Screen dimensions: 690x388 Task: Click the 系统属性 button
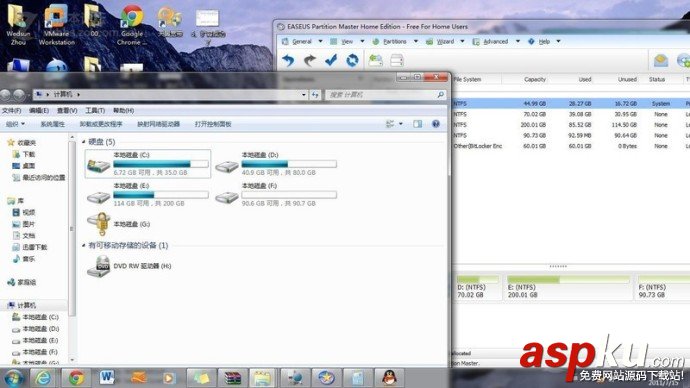tap(53, 124)
